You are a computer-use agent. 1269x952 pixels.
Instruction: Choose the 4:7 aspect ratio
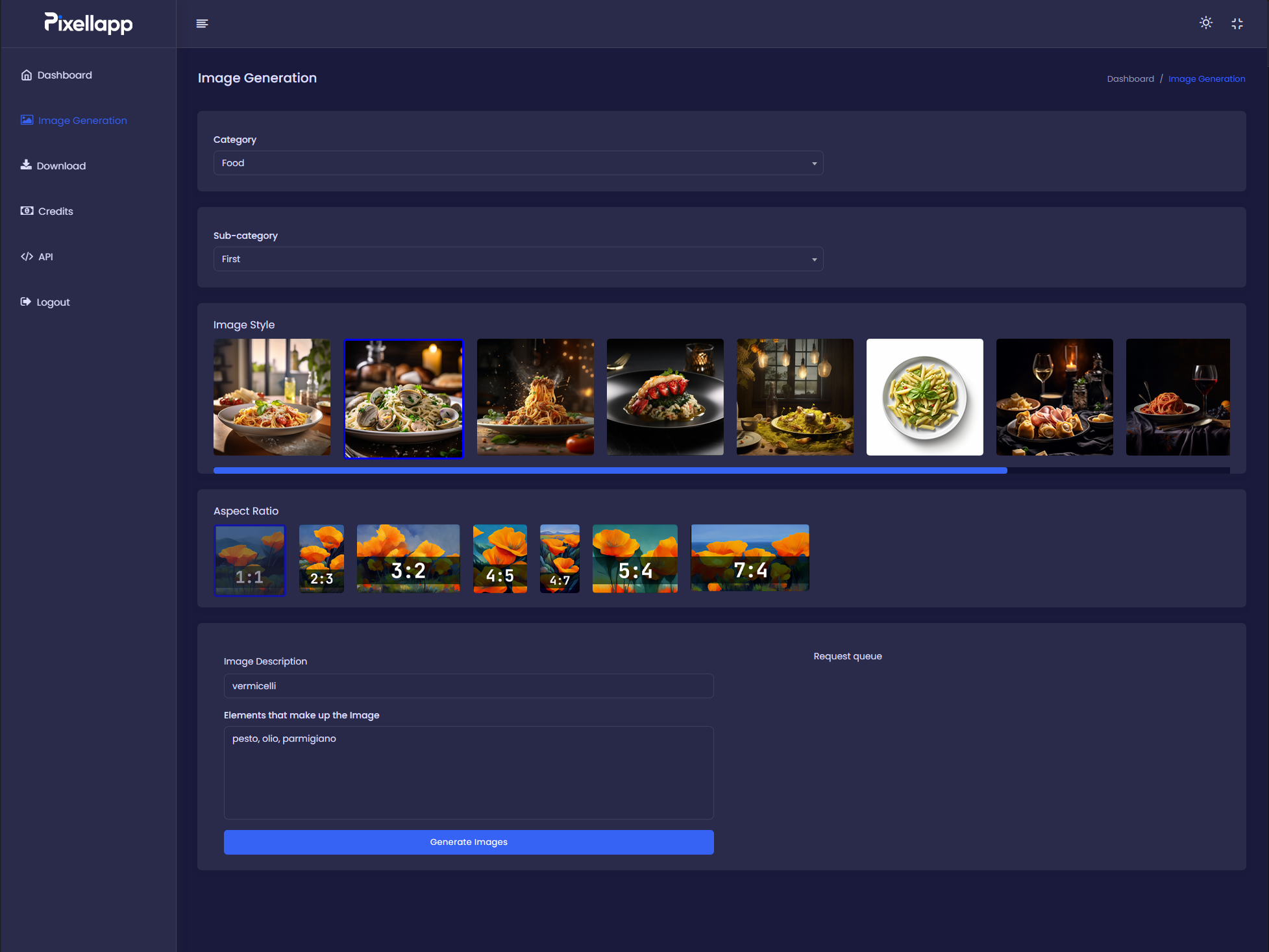[x=560, y=559]
